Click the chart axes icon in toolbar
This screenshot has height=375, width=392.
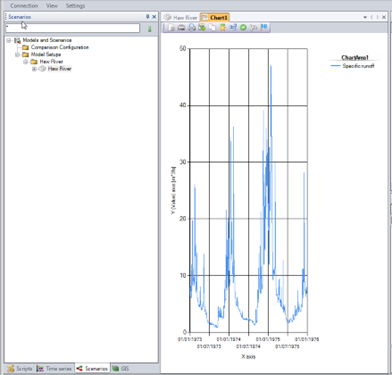[254, 27]
